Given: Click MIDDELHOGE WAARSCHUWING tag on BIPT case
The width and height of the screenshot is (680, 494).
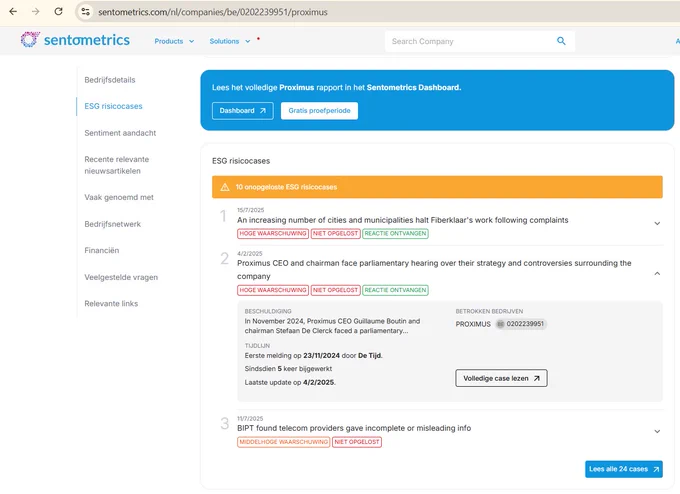Looking at the screenshot, I should (283, 442).
